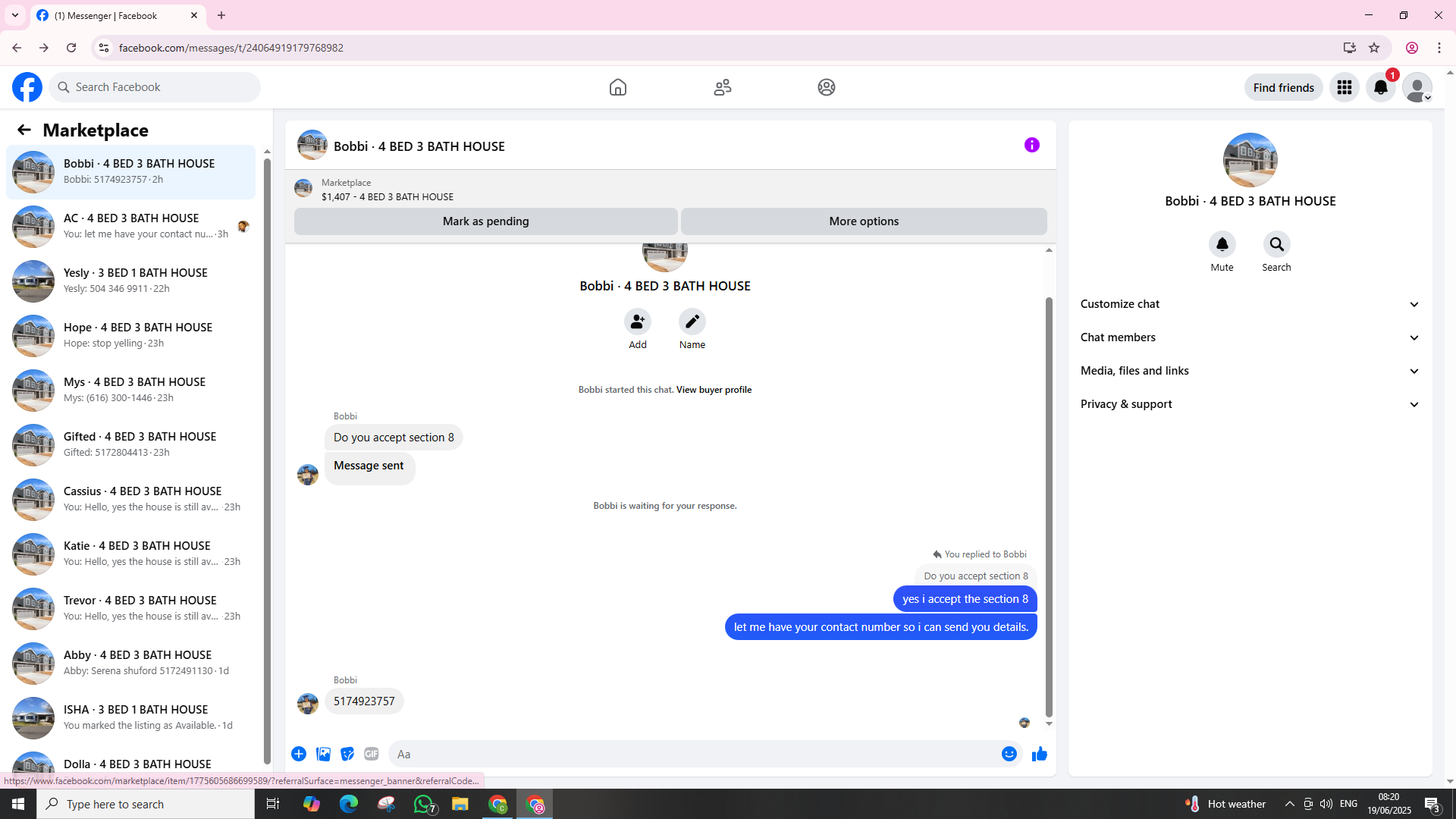Click the Windows taskbar search box

(146, 804)
